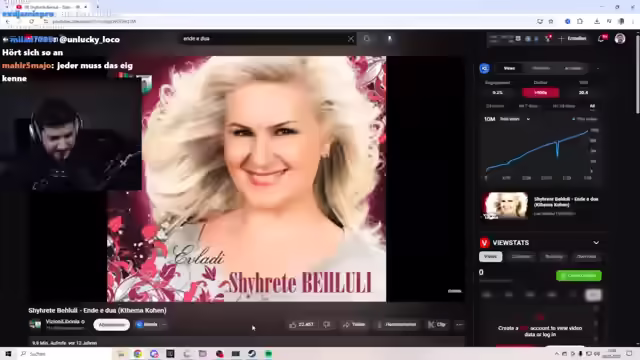Open the VisionLiberia channel avatar

35,324
